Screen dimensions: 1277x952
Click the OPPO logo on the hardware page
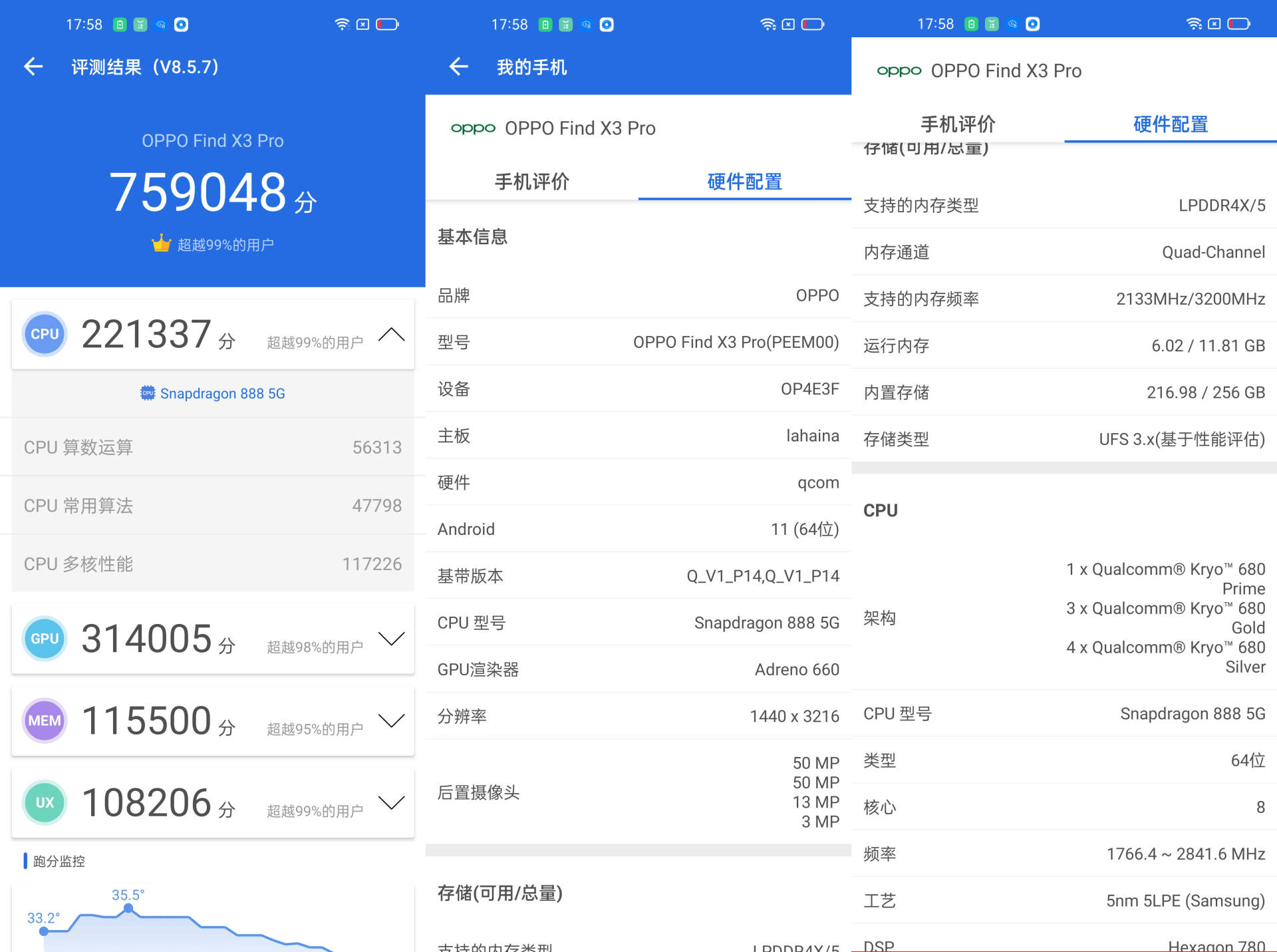pyautogui.click(x=899, y=71)
